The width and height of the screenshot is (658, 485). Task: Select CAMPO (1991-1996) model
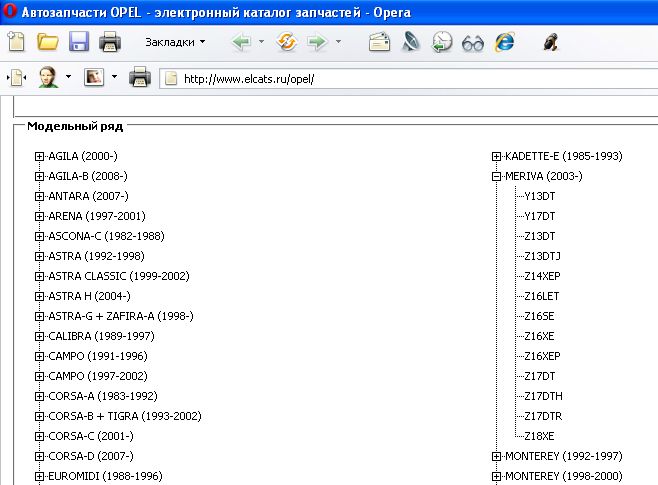coord(98,356)
